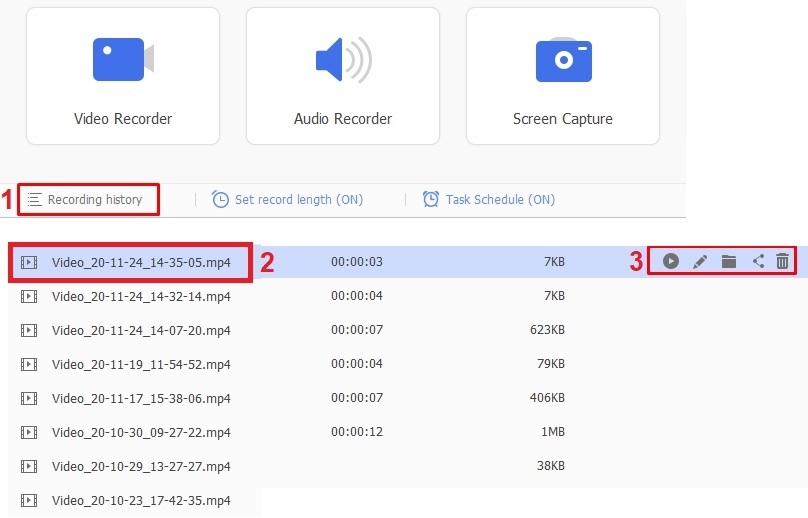This screenshot has height=518, width=808.
Task: Launch the Screen Capture tool
Action: (562, 76)
